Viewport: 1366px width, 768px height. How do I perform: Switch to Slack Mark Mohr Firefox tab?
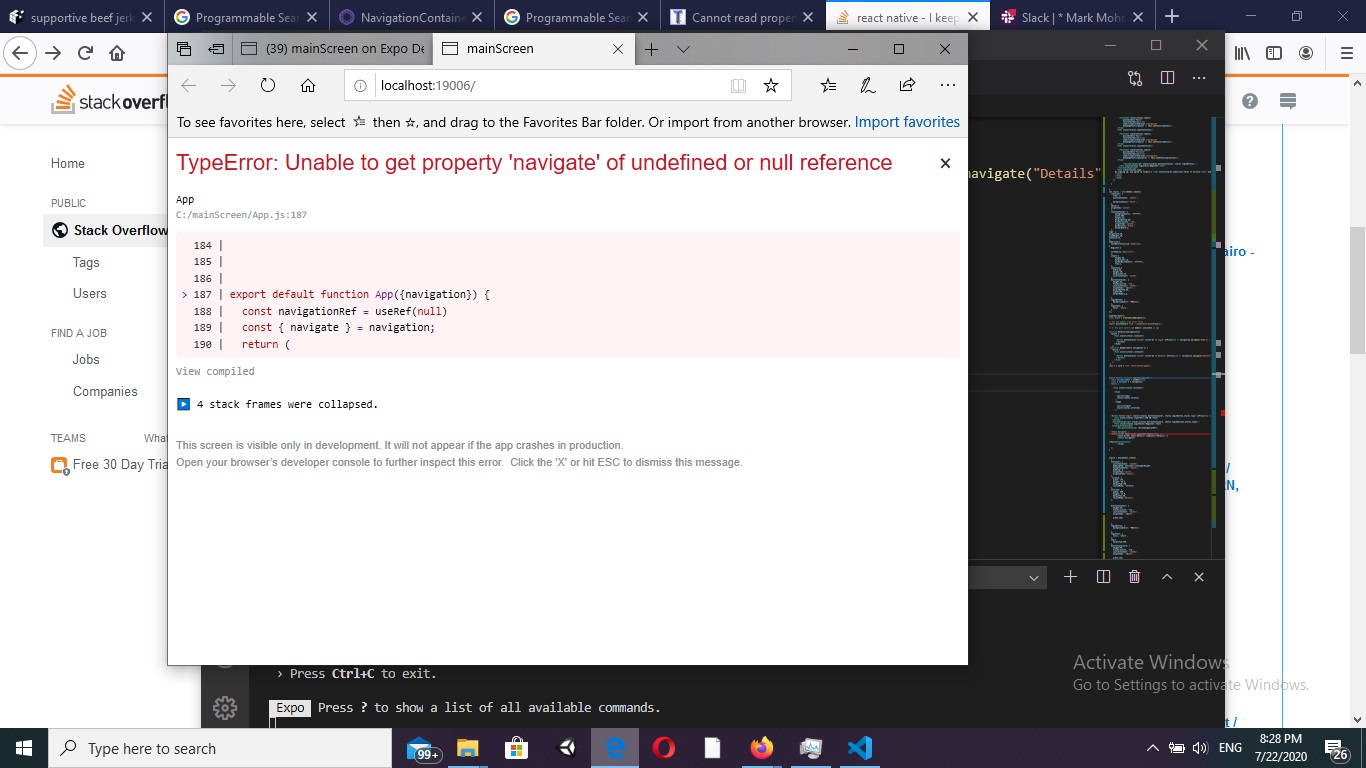(1071, 17)
